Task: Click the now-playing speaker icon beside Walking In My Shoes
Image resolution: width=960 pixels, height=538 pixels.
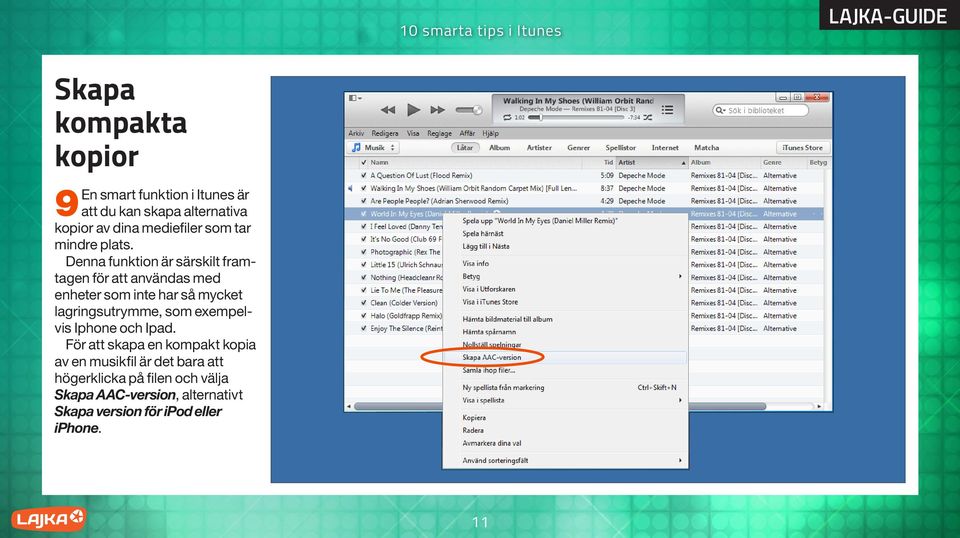Action: (x=351, y=189)
